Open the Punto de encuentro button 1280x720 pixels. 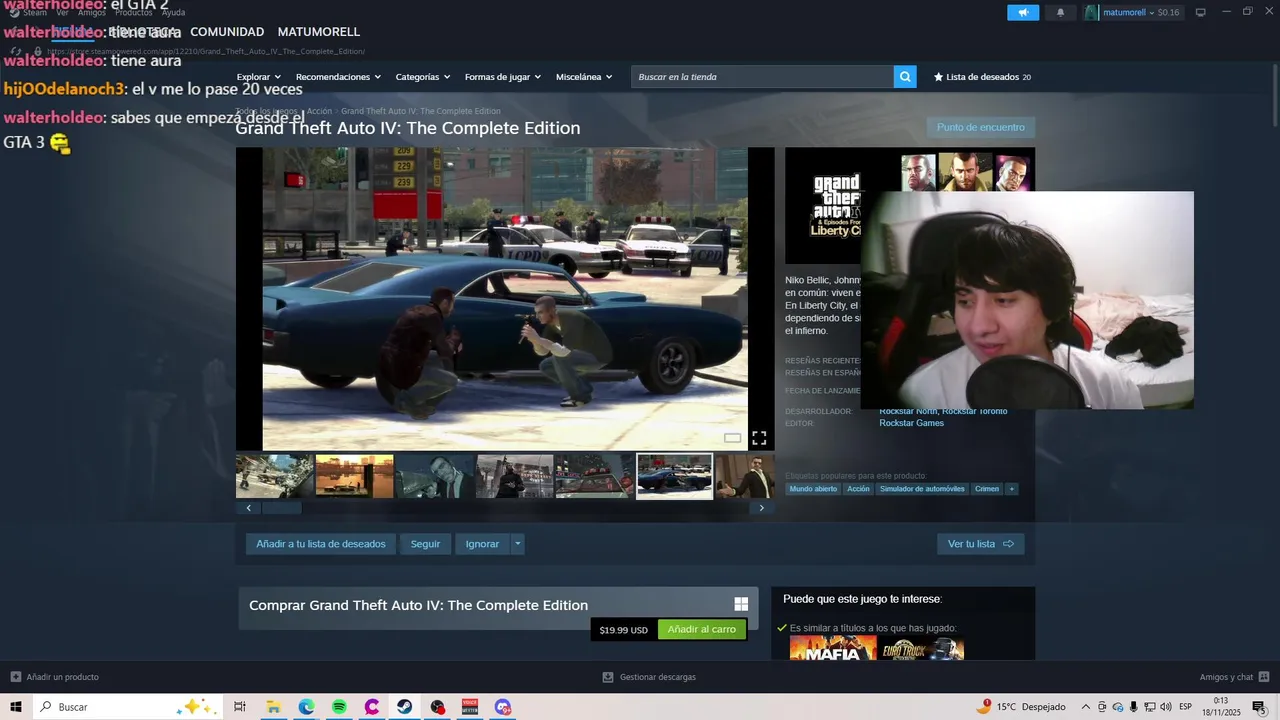[981, 127]
